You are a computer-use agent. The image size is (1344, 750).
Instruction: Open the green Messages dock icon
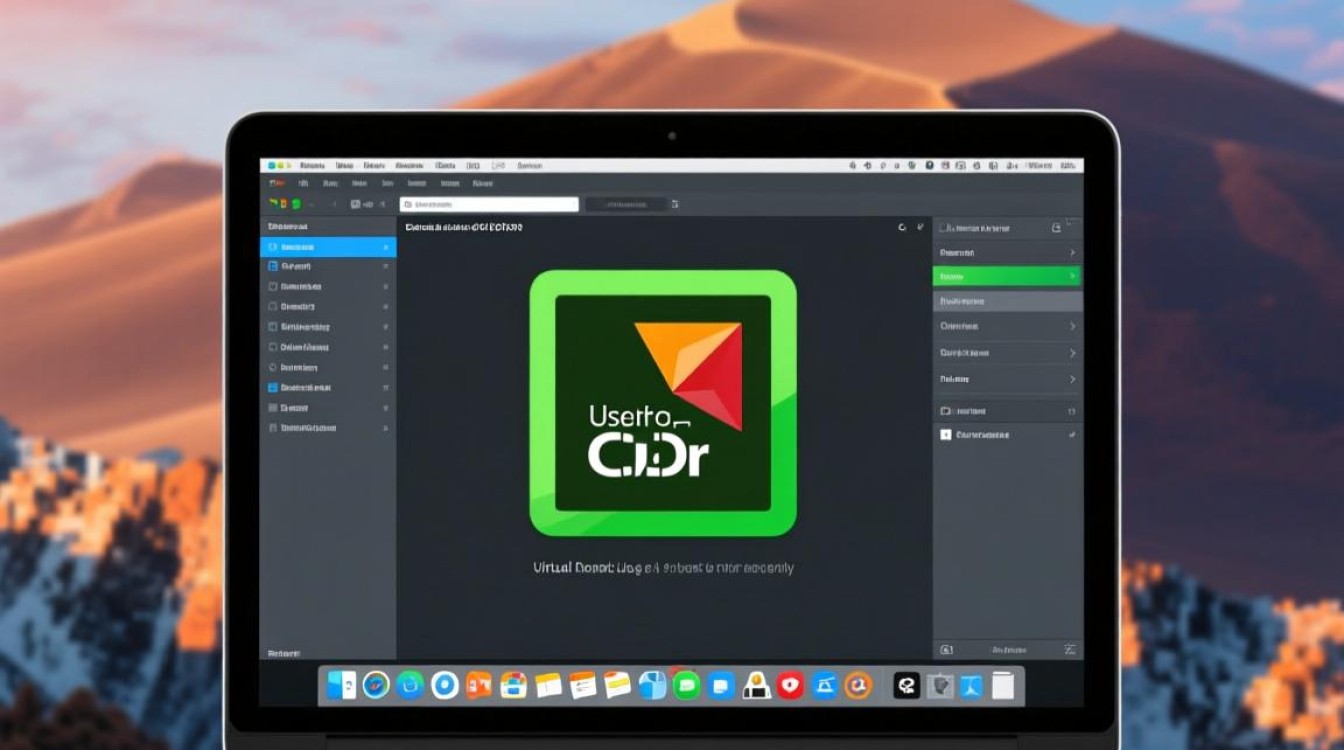(x=686, y=685)
